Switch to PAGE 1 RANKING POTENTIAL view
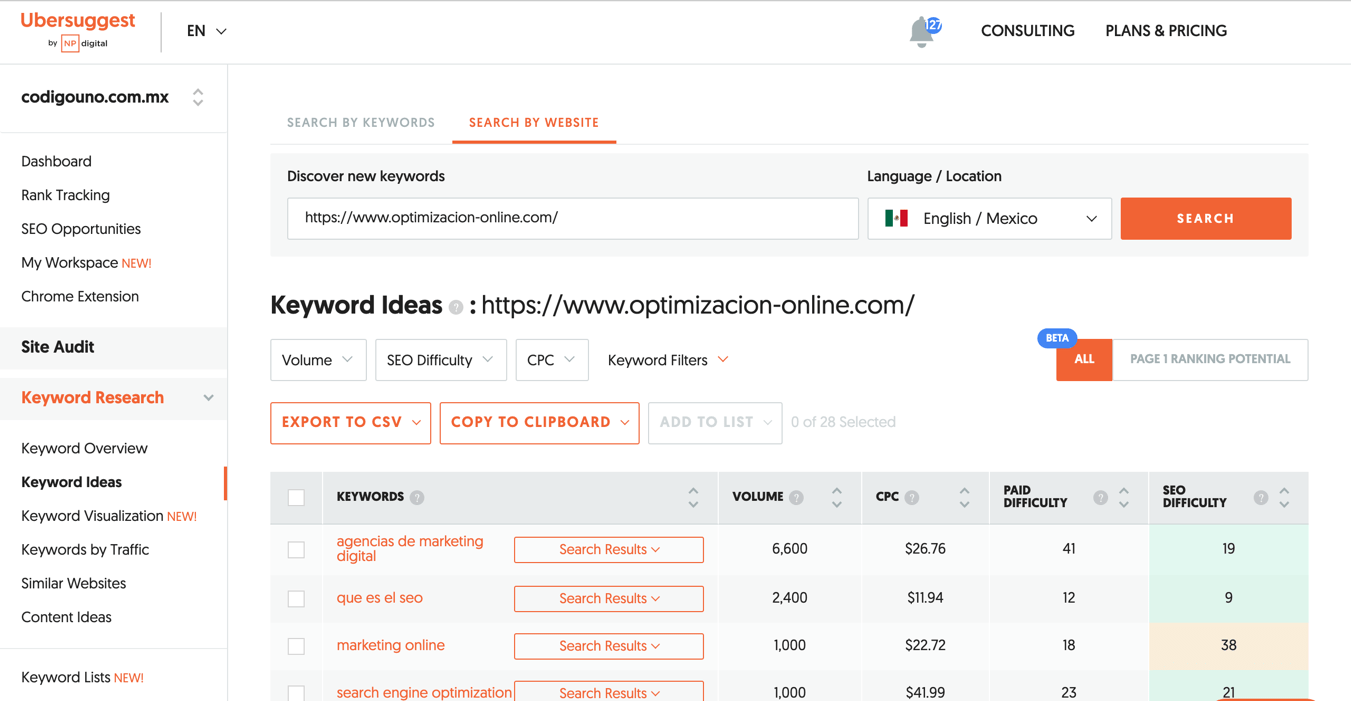Viewport: 1351px width, 701px height. (x=1210, y=359)
